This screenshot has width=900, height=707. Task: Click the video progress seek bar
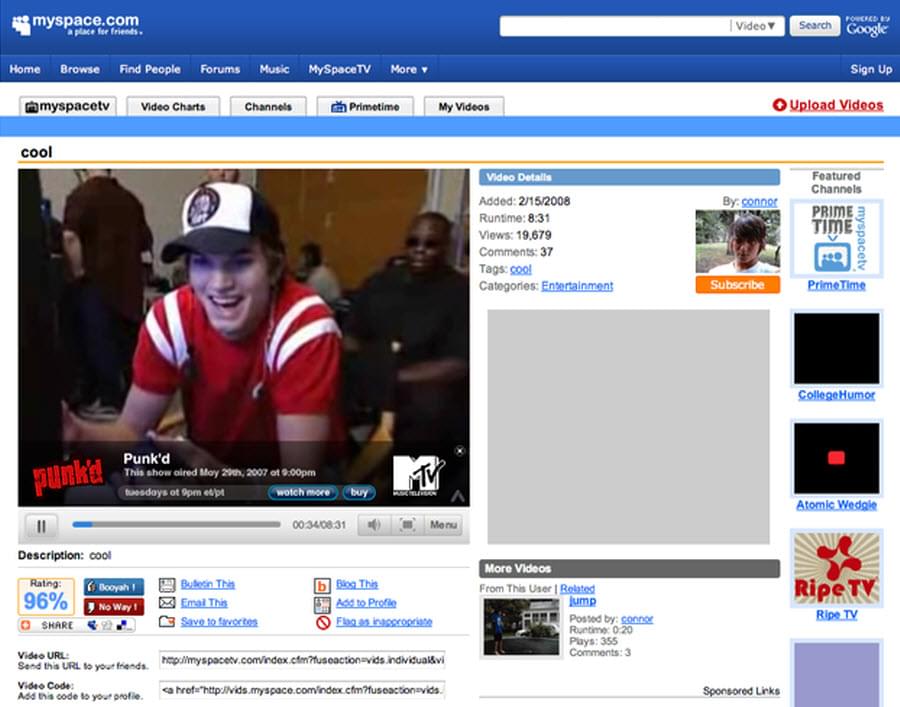[176, 525]
